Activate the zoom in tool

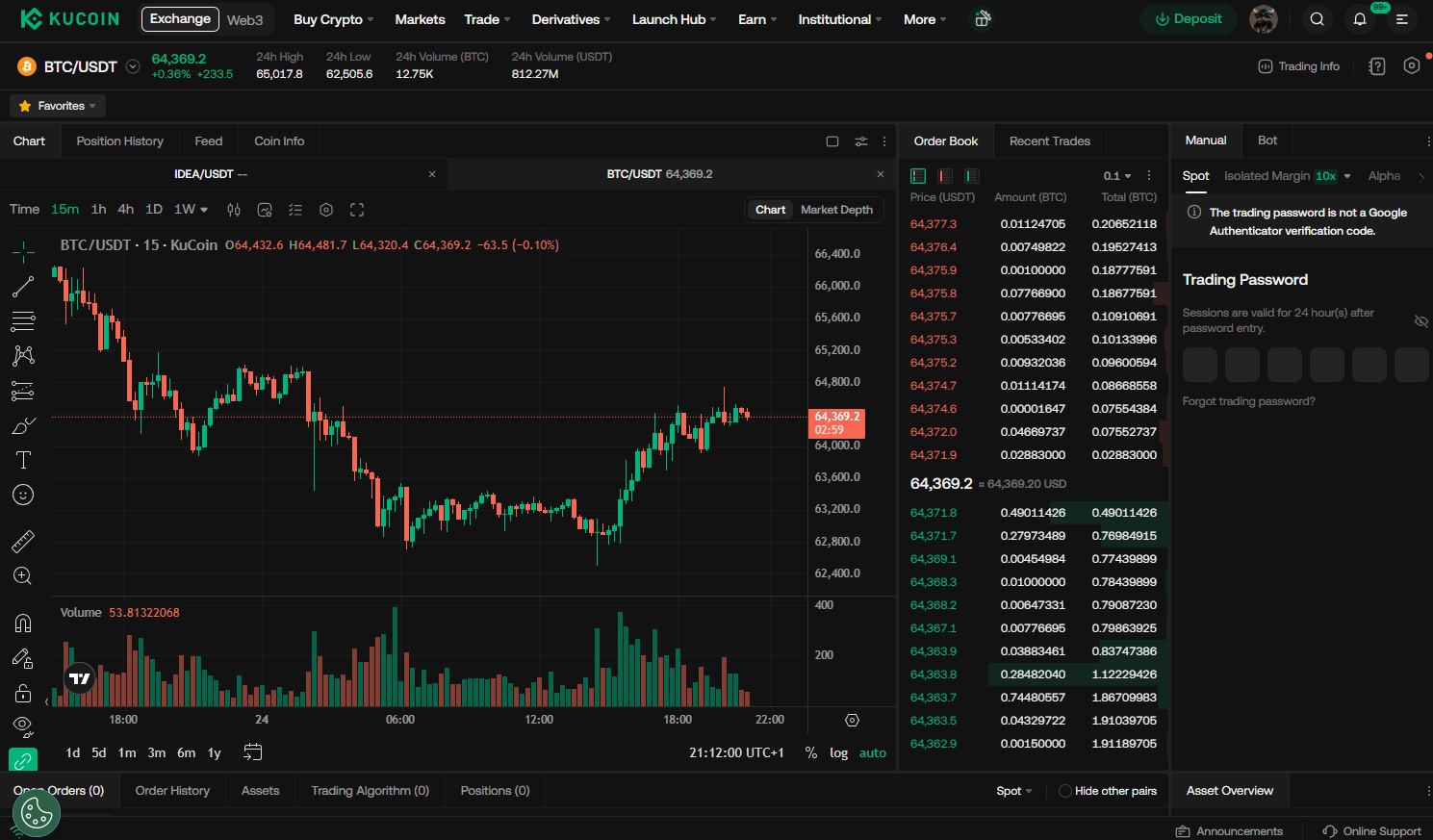[23, 575]
